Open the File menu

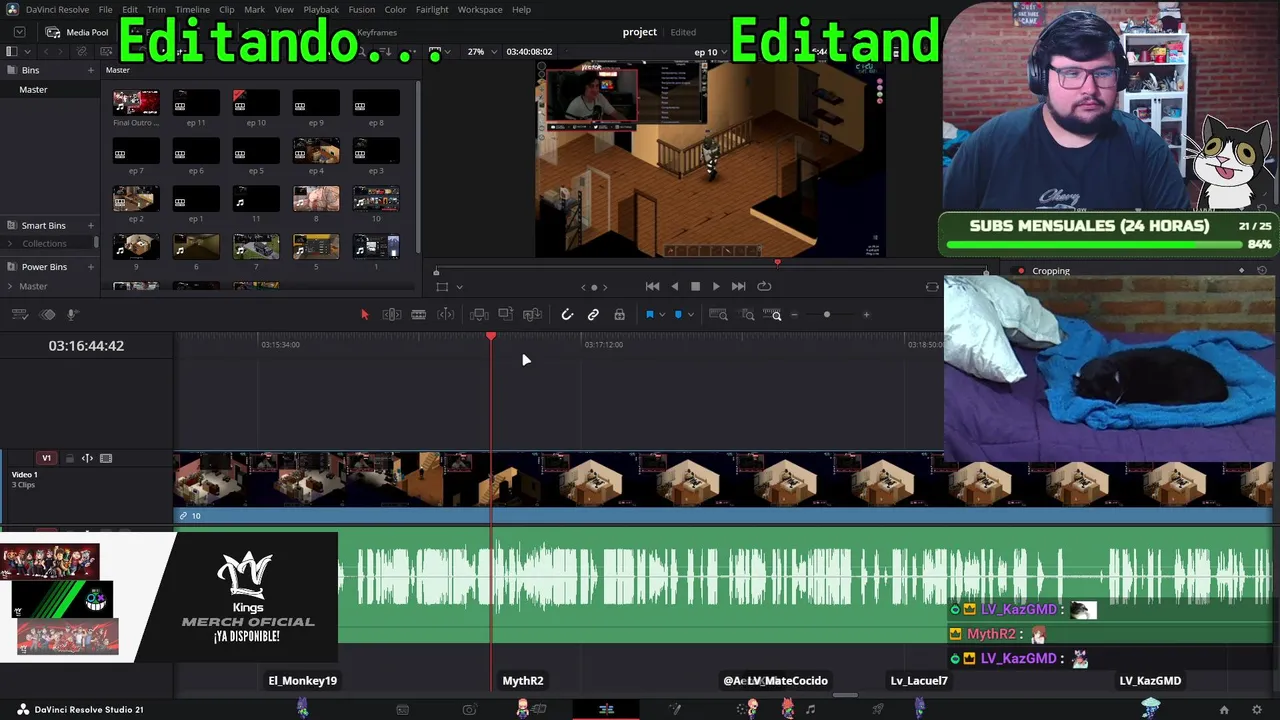[x=105, y=10]
